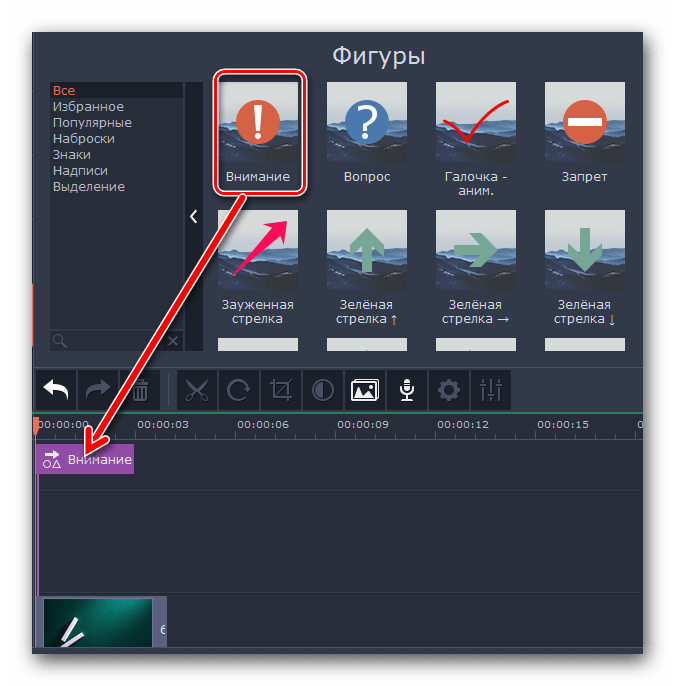Select the Внимание exclamation shape thumbnail
This screenshot has height=686, width=675.
coord(258,122)
